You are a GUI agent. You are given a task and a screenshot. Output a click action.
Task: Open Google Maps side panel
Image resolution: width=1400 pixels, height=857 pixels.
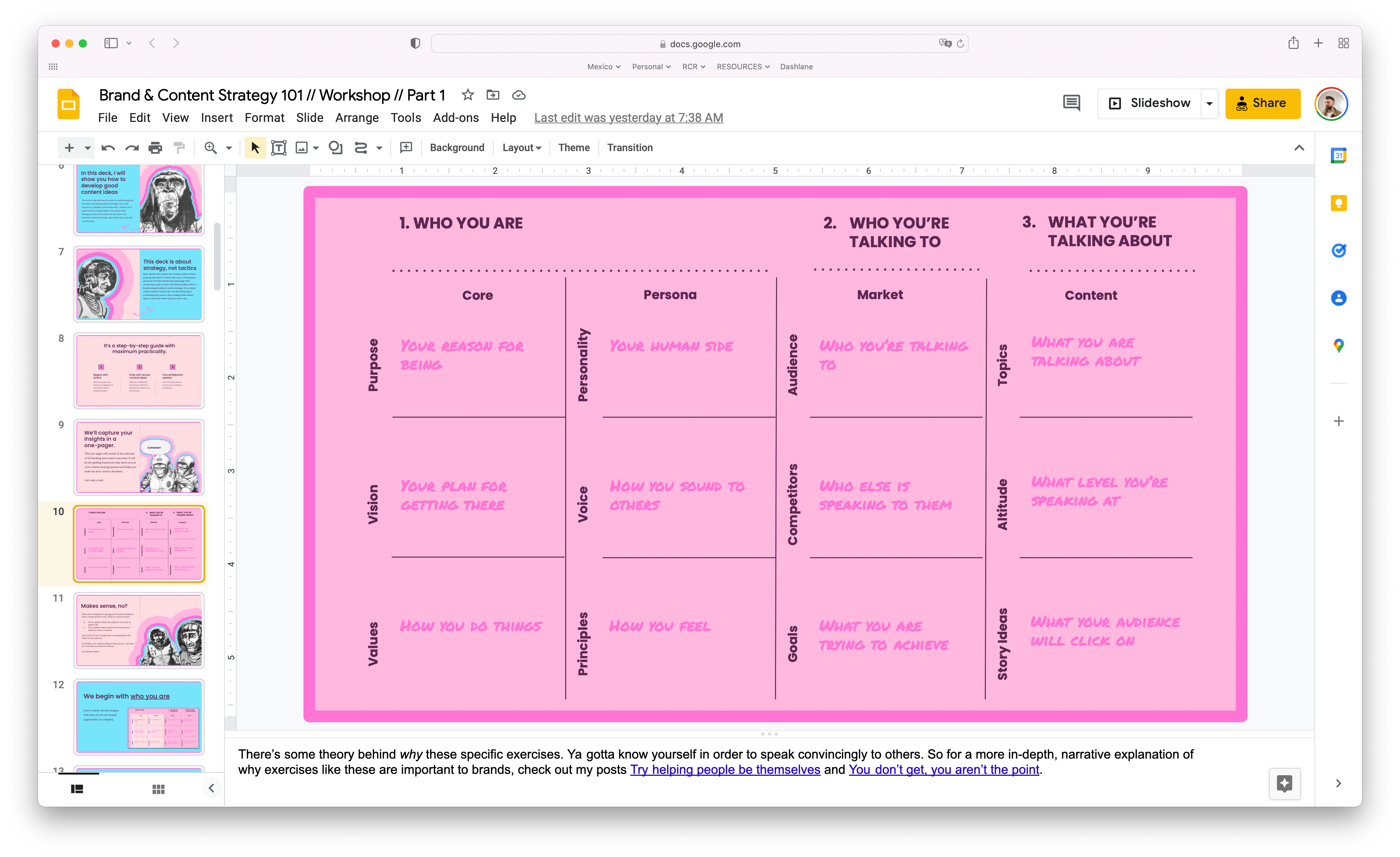tap(1339, 346)
